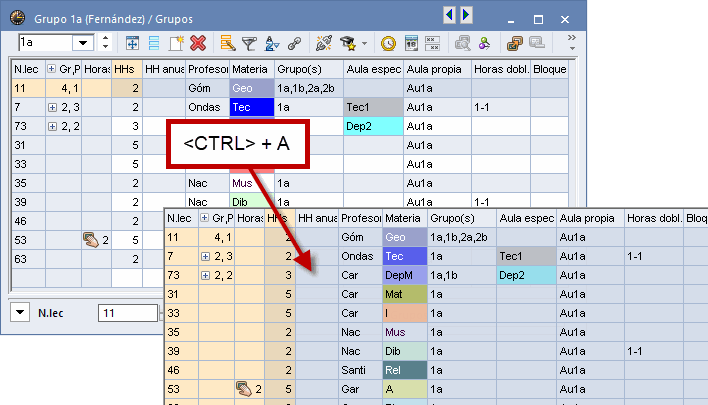Click the Gar teacher cell in front table
Viewport: 708px width, 405px height.
[x=360, y=389]
